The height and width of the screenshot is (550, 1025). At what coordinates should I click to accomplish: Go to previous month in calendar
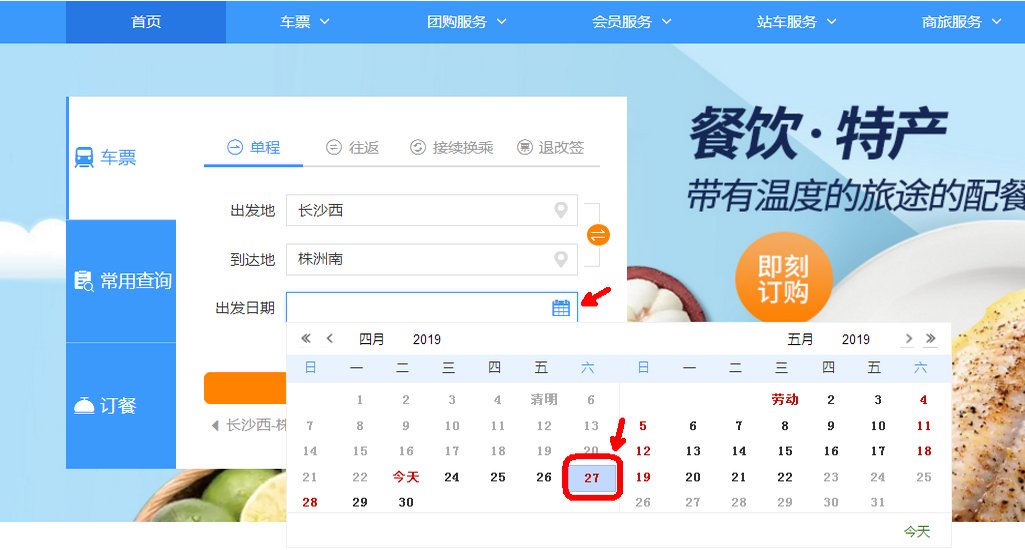(329, 339)
